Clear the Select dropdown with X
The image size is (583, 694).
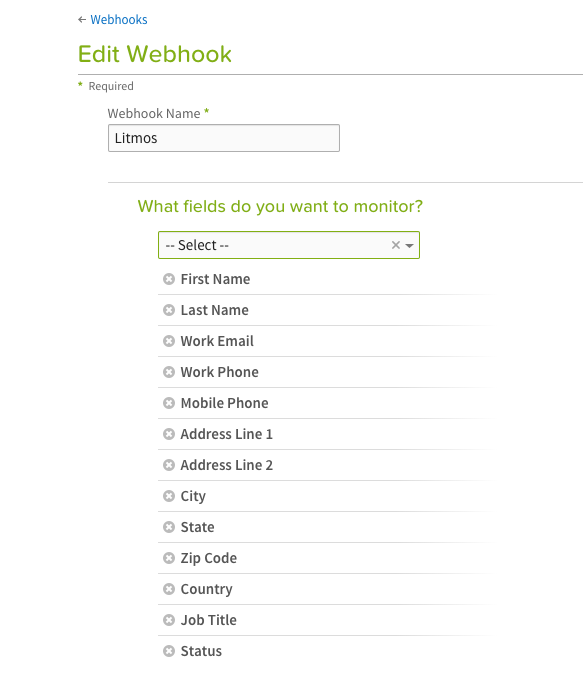click(x=396, y=245)
